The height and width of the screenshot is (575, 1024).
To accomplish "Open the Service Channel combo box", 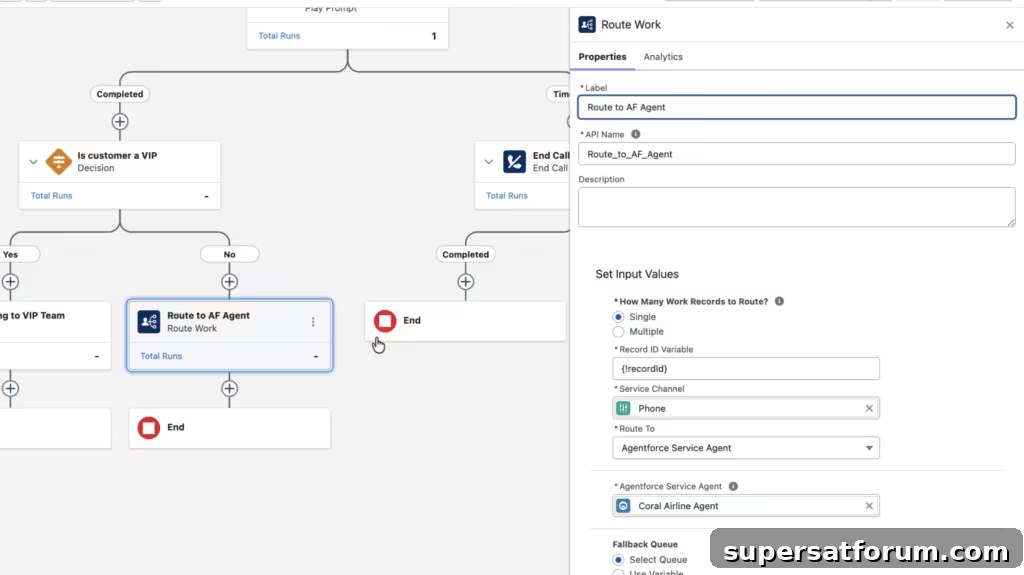I will [x=746, y=408].
